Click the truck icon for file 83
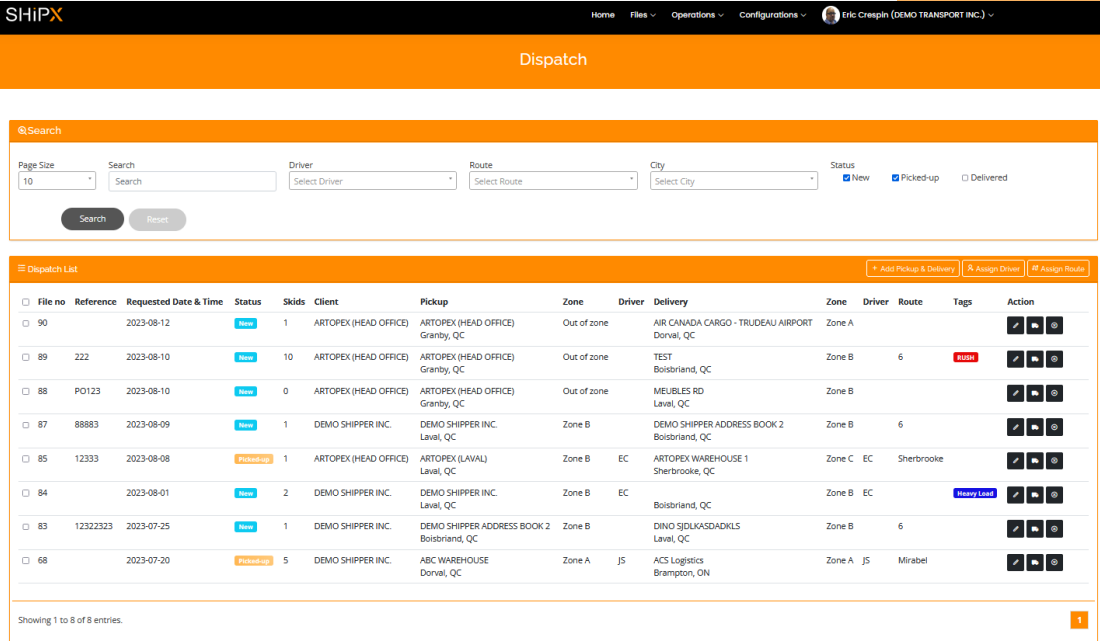 pos(1035,529)
